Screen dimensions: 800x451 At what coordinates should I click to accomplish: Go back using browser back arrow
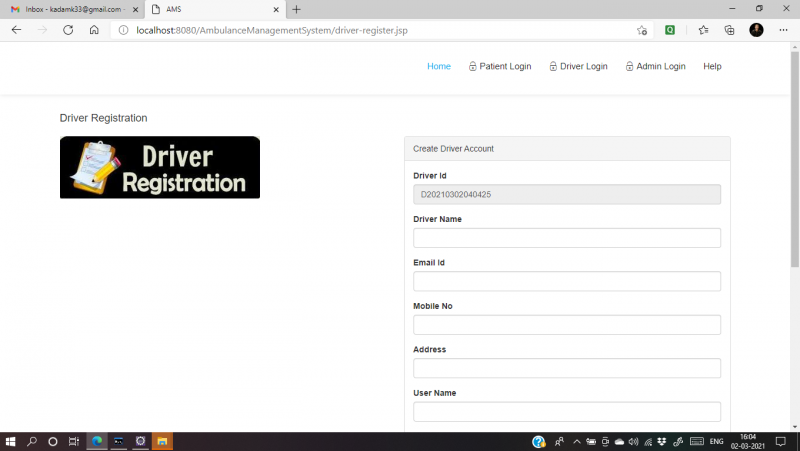(16, 30)
